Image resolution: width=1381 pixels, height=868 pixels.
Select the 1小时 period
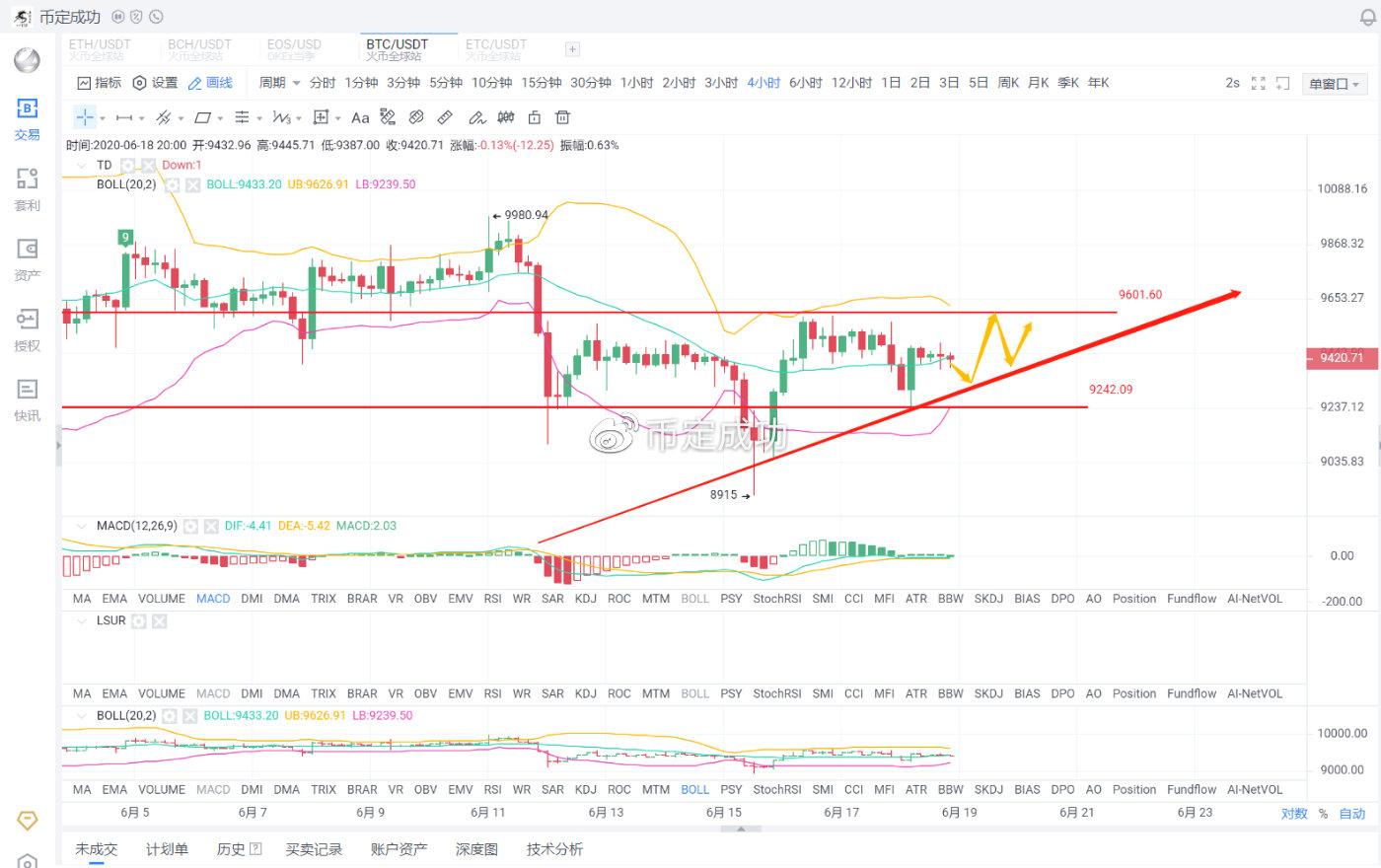point(636,83)
